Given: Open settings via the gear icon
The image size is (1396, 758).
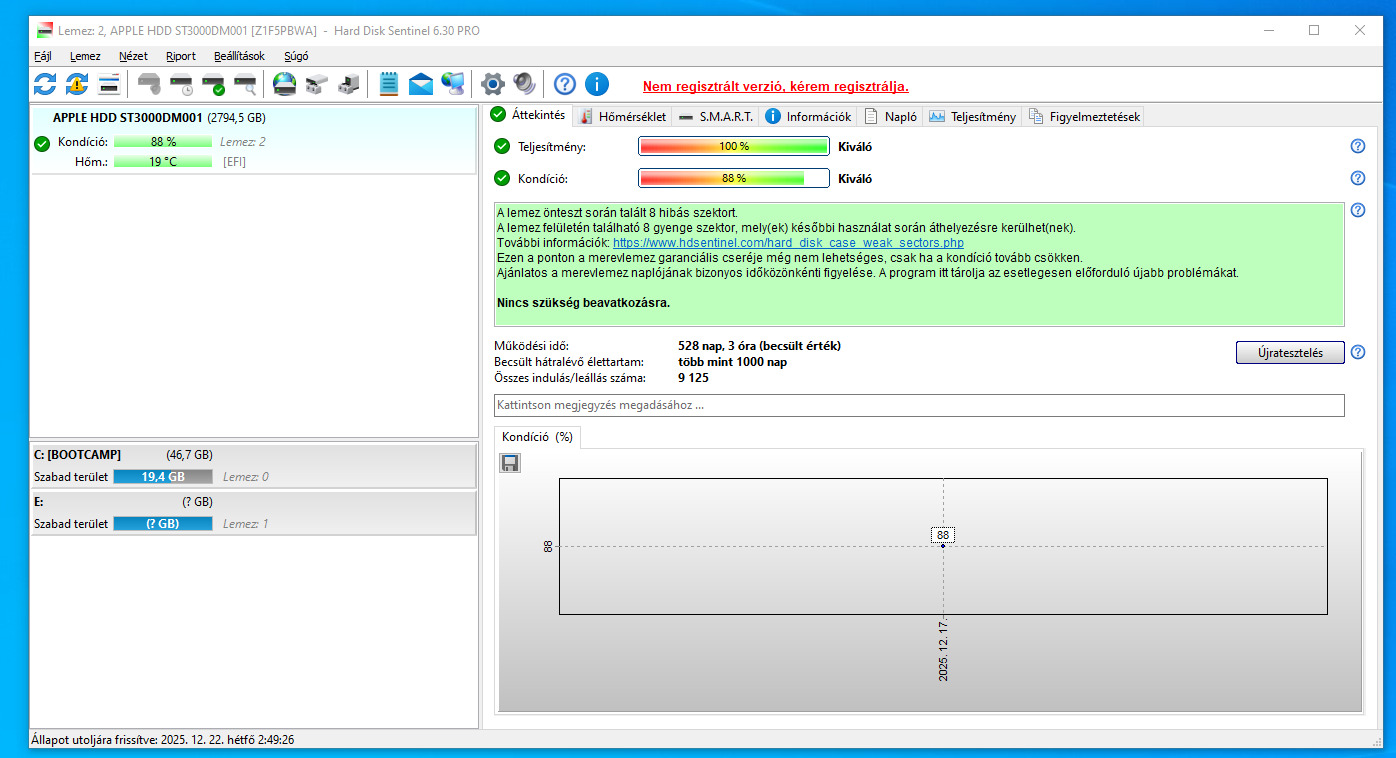Looking at the screenshot, I should tap(492, 84).
